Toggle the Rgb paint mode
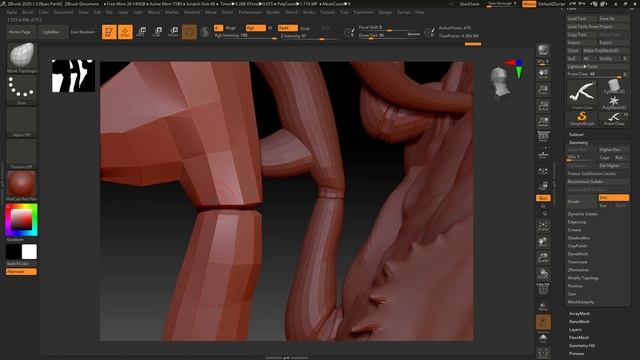640x360 pixels. (255, 28)
